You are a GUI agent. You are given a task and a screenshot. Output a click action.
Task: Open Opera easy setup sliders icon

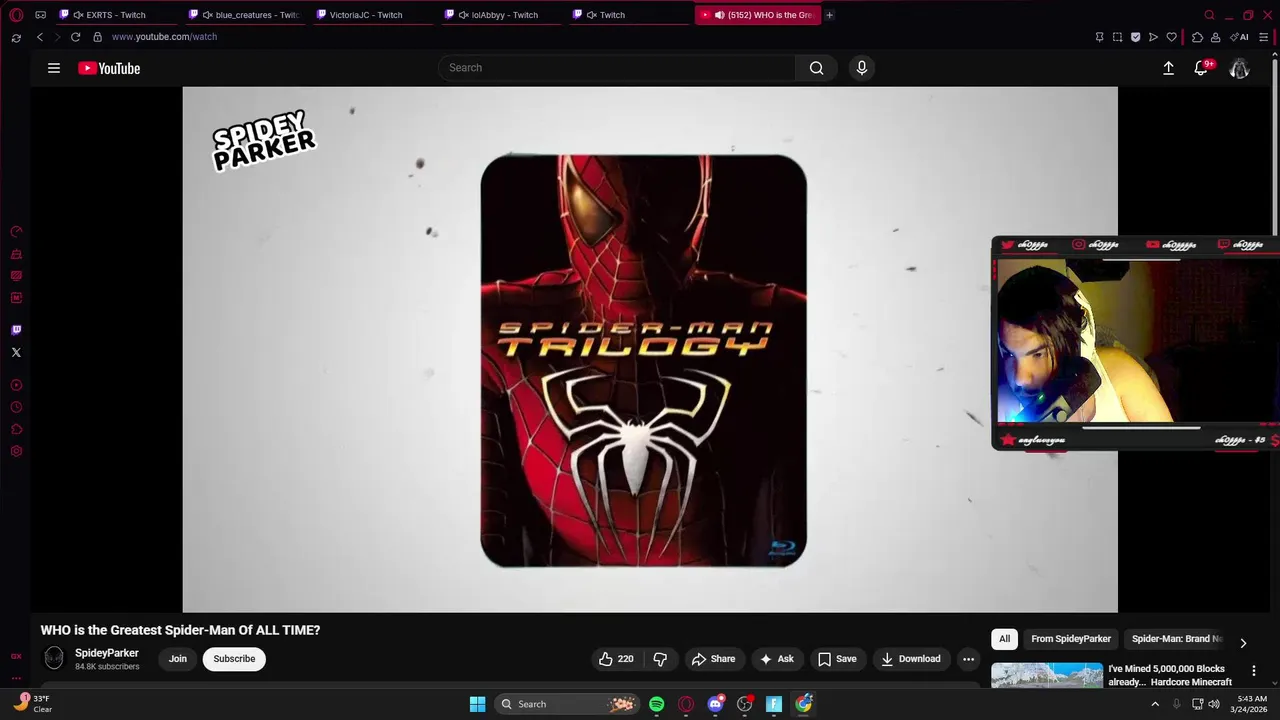point(1264,37)
